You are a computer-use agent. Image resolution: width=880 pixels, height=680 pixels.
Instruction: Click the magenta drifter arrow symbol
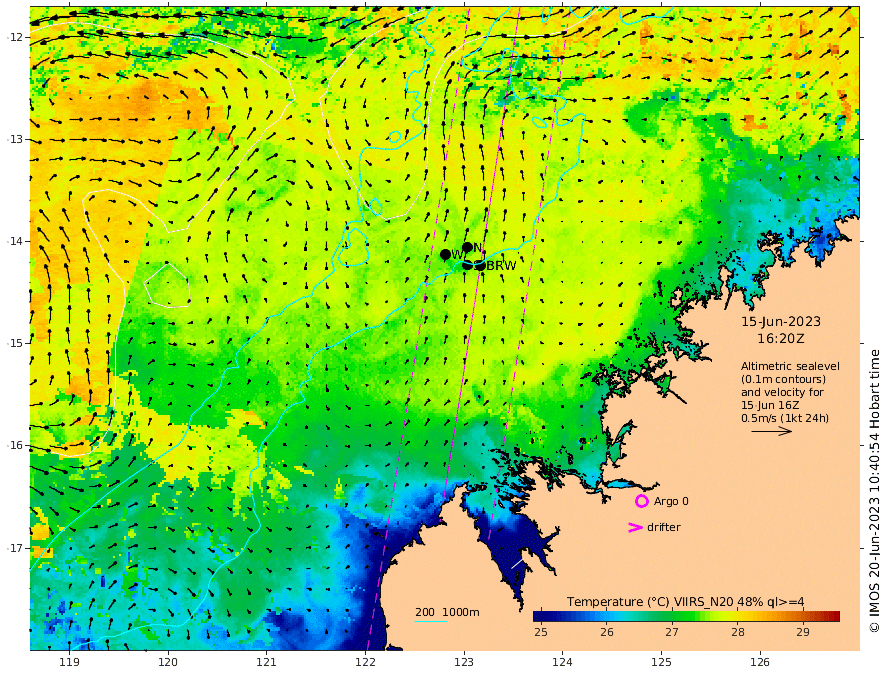coord(635,527)
